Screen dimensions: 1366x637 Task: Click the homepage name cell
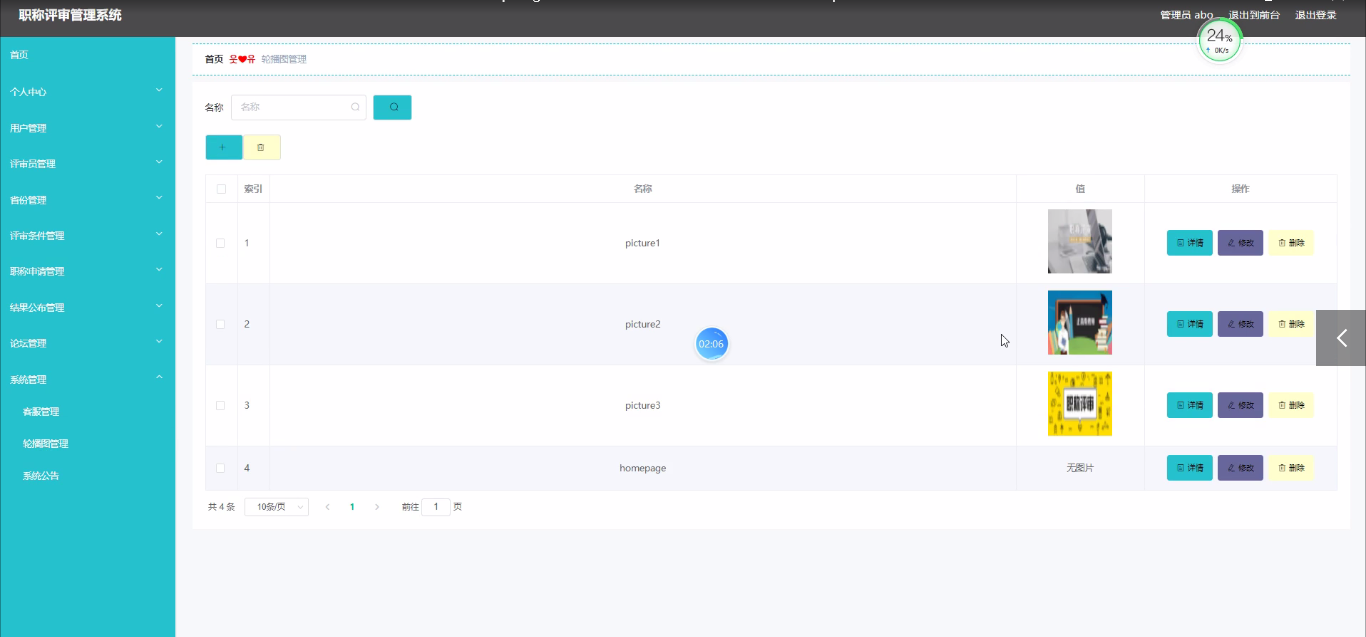pos(643,468)
